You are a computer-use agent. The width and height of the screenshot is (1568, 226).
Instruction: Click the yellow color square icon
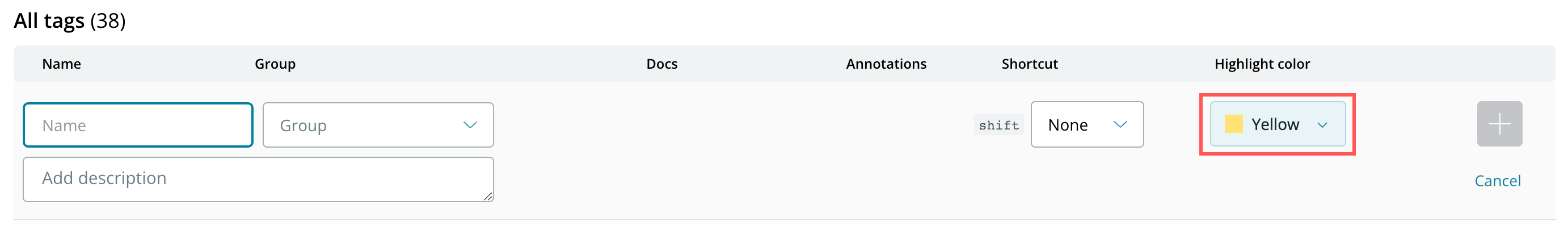[x=1233, y=124]
